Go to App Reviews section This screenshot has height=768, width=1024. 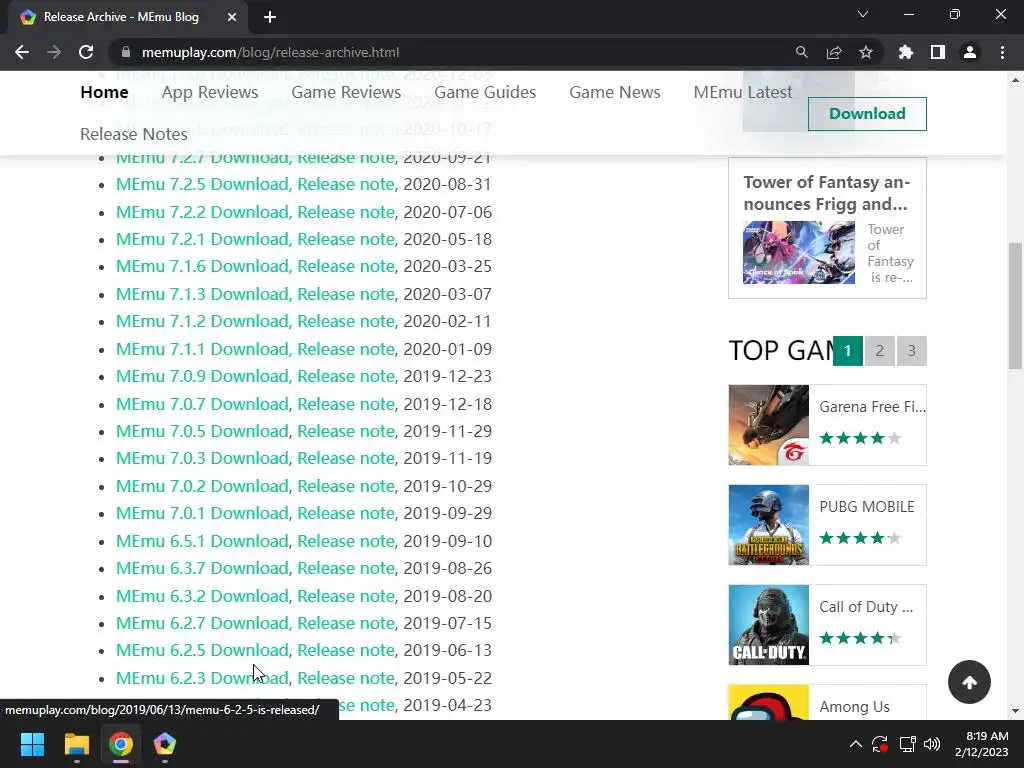[210, 92]
